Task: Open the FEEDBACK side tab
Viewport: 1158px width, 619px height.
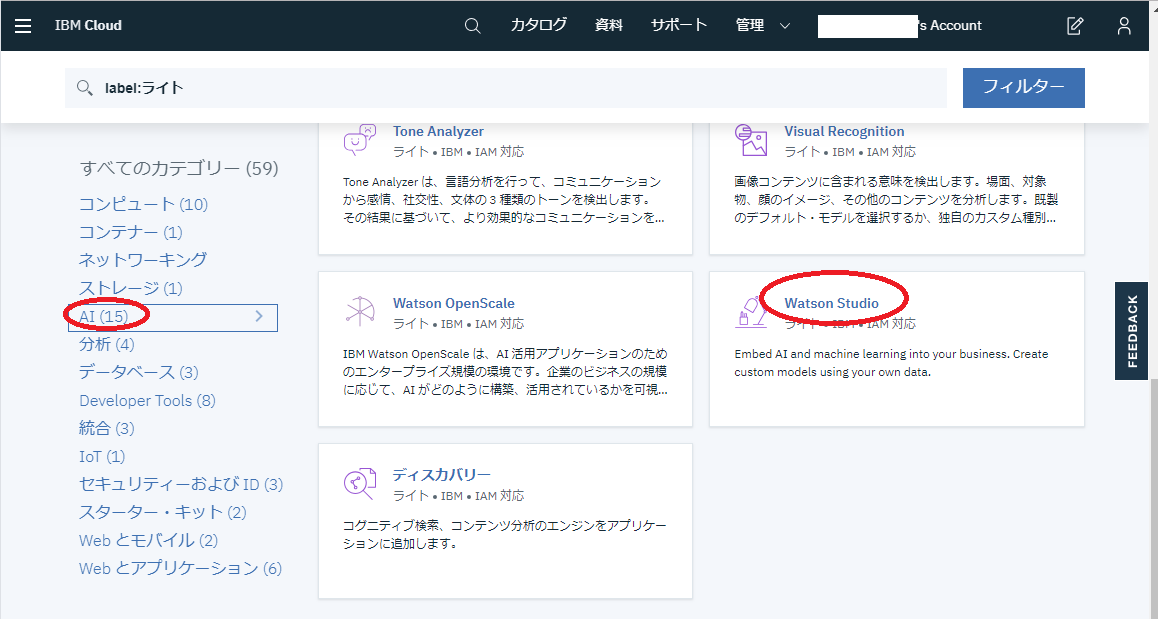Action: tap(1131, 331)
